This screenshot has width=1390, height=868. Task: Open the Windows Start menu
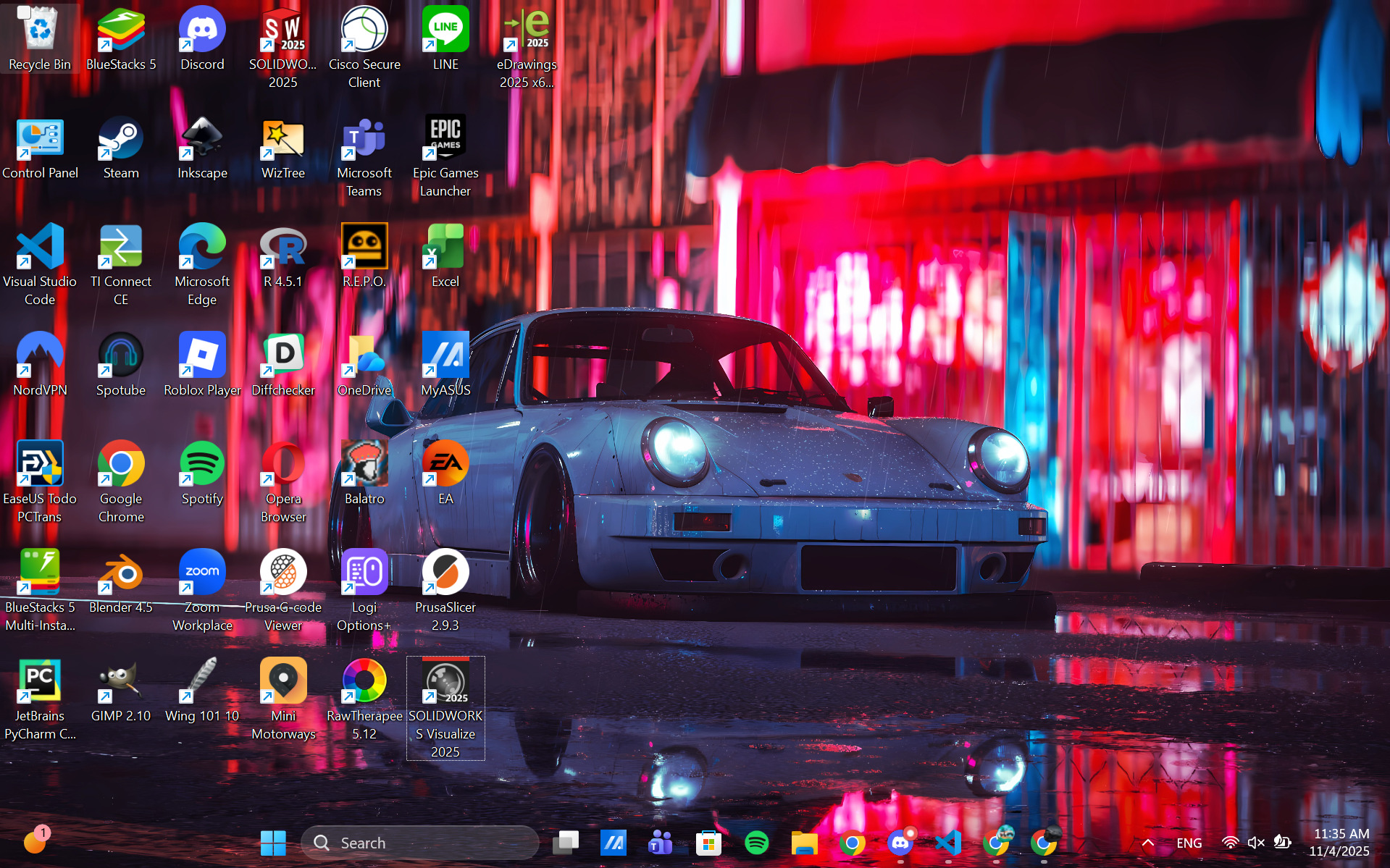273,843
